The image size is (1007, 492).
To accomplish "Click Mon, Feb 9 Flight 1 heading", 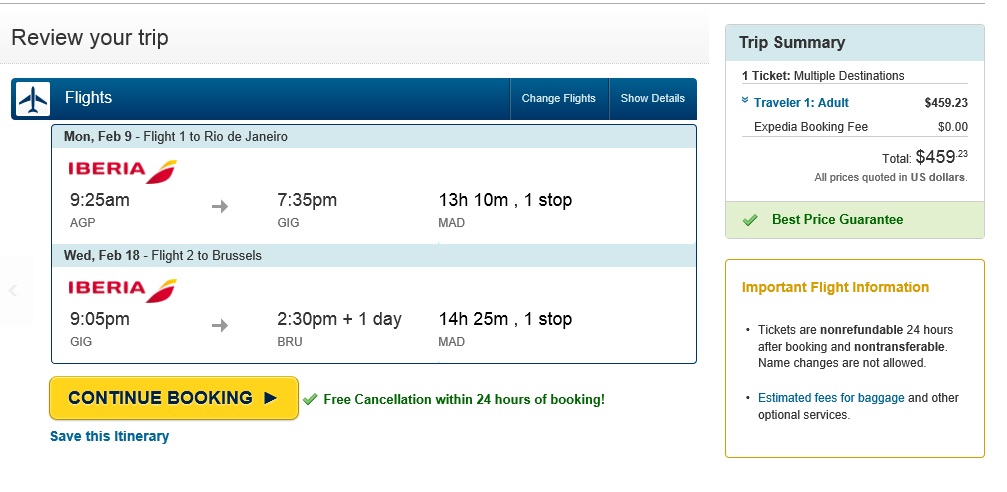I will (x=176, y=136).
